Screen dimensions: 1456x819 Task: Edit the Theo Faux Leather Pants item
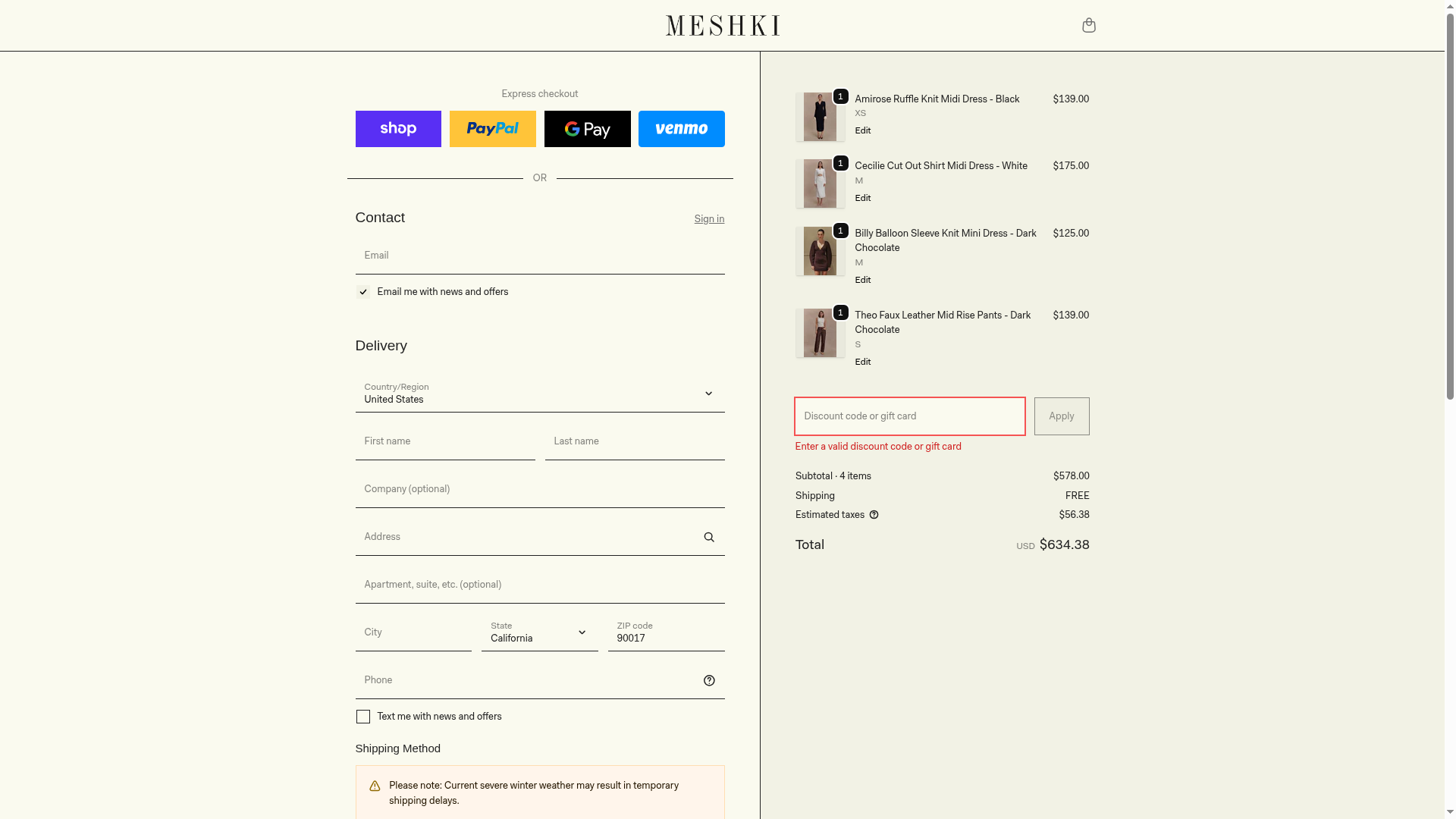tap(862, 362)
